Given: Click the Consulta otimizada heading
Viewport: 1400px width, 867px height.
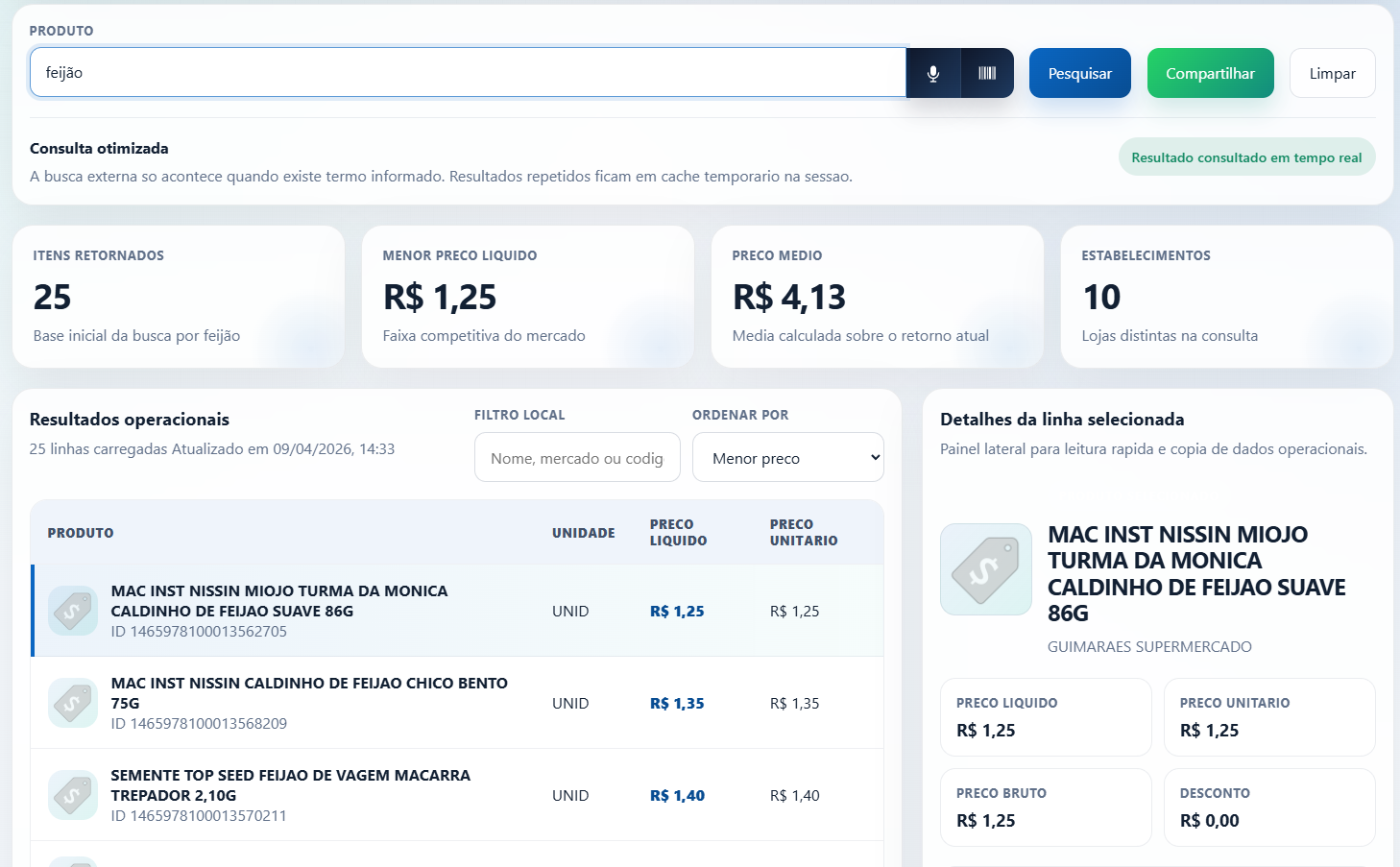Looking at the screenshot, I should (x=99, y=149).
